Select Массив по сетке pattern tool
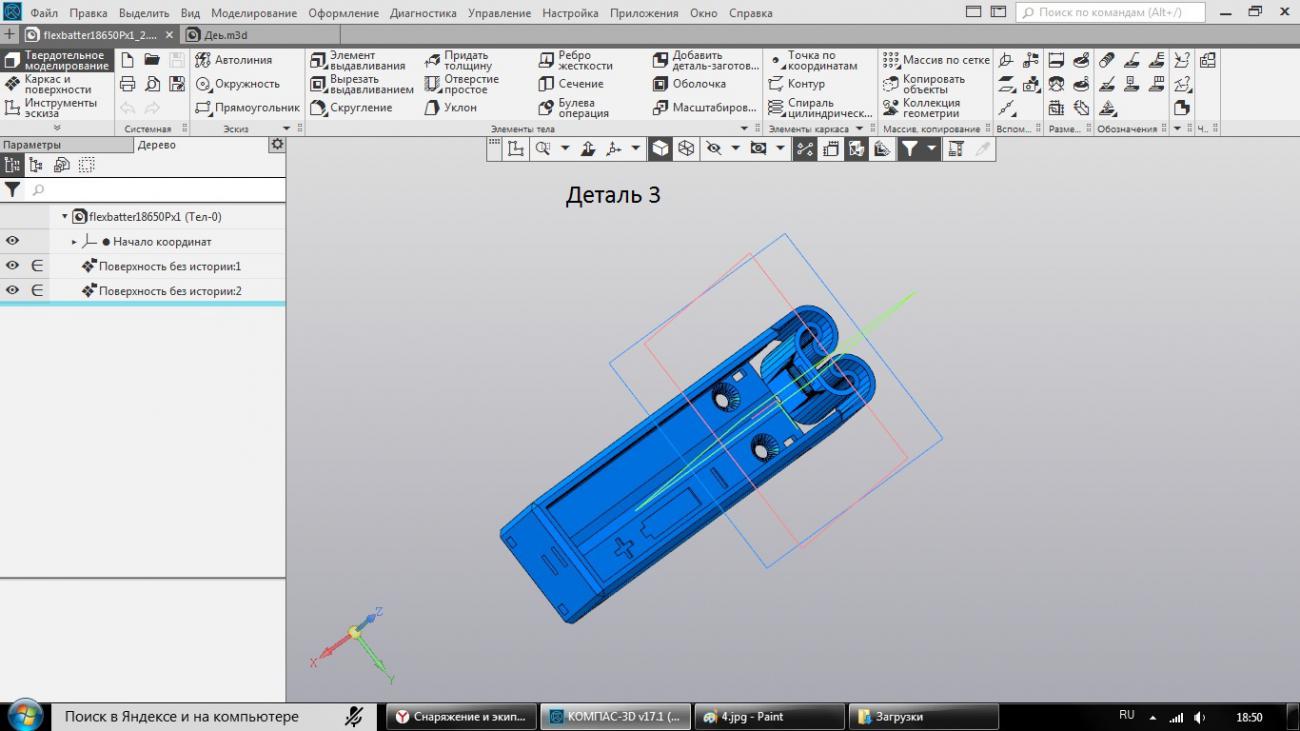 [x=936, y=60]
